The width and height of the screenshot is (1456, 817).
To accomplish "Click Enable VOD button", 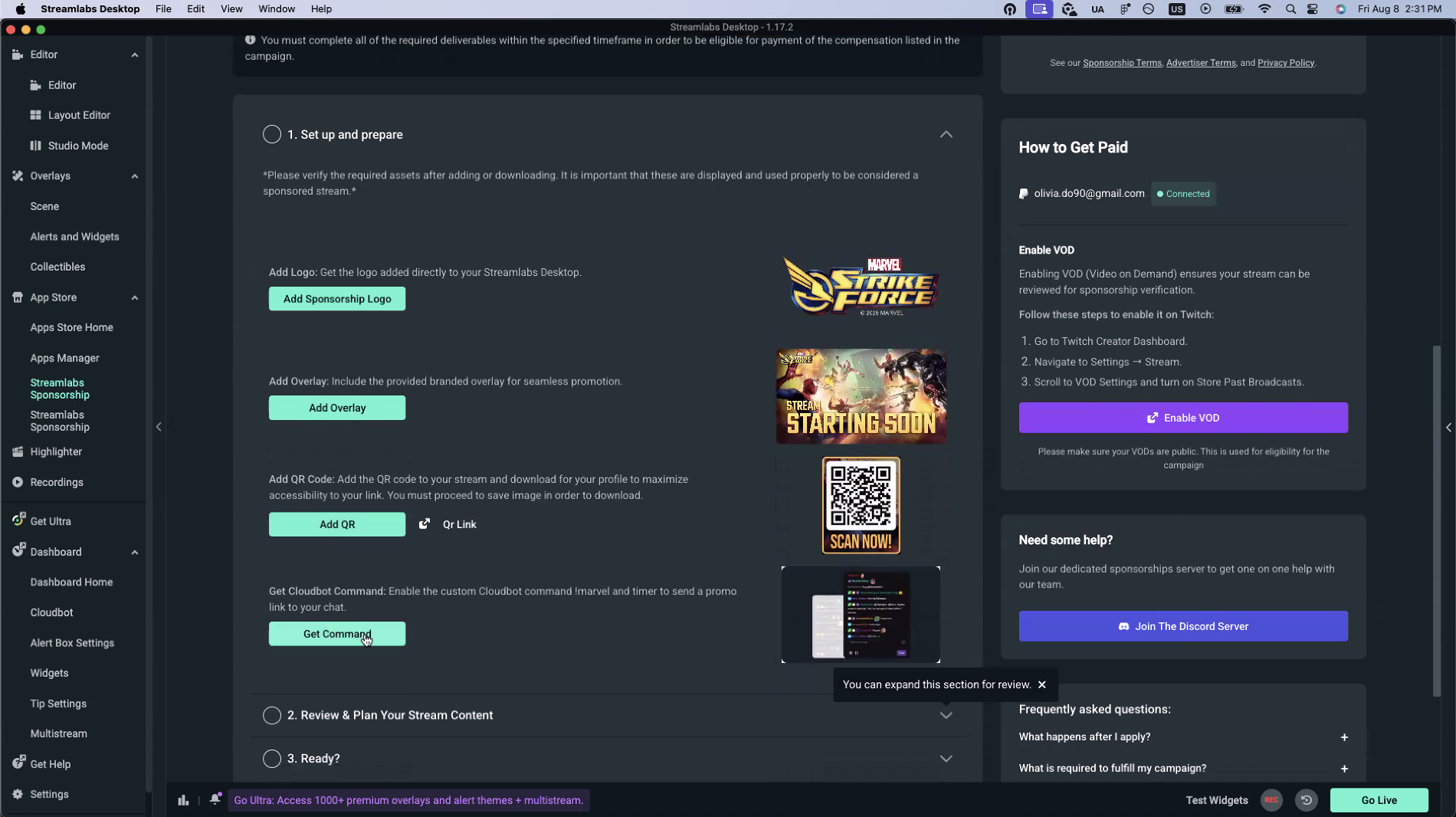I will [x=1183, y=418].
